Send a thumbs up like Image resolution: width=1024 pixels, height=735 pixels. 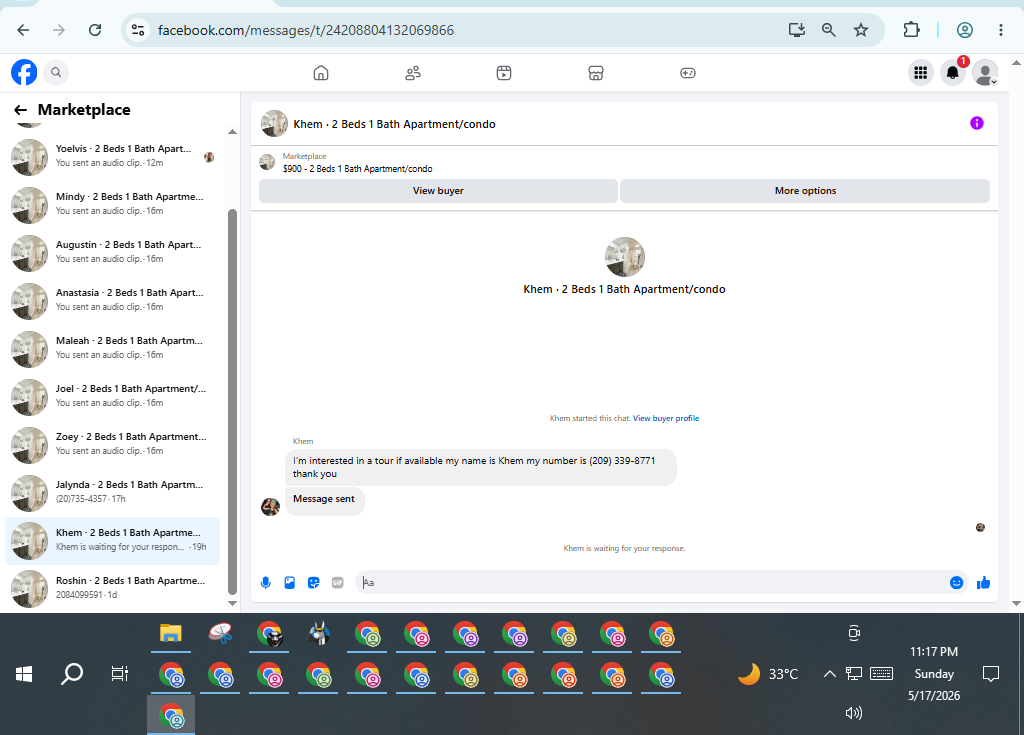(984, 583)
